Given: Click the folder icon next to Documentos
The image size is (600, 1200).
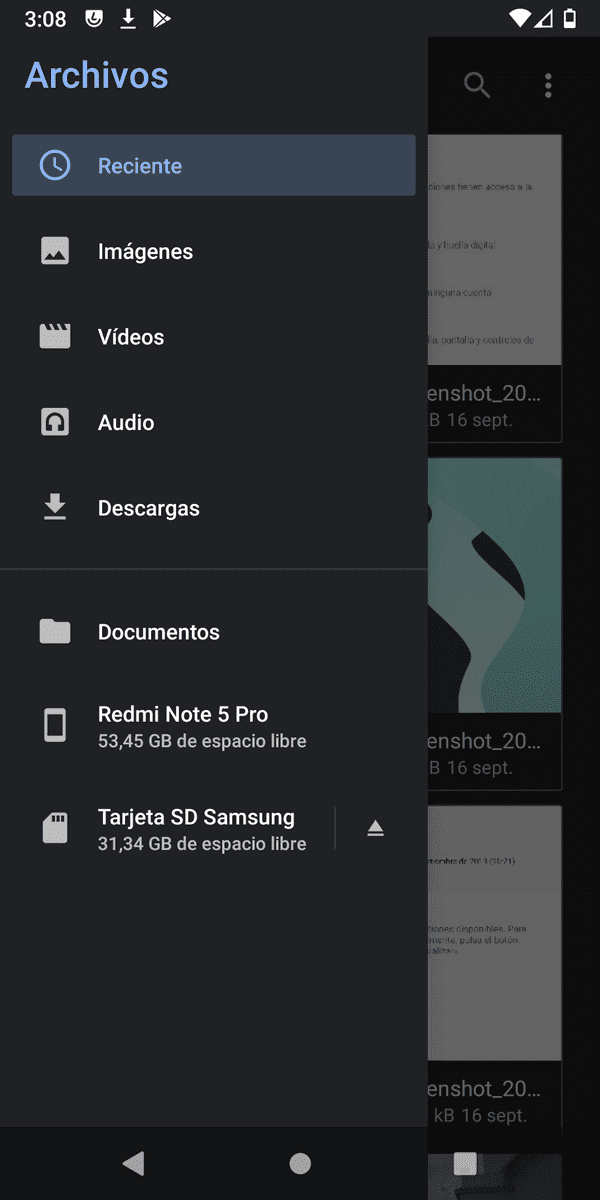Looking at the screenshot, I should (55, 631).
